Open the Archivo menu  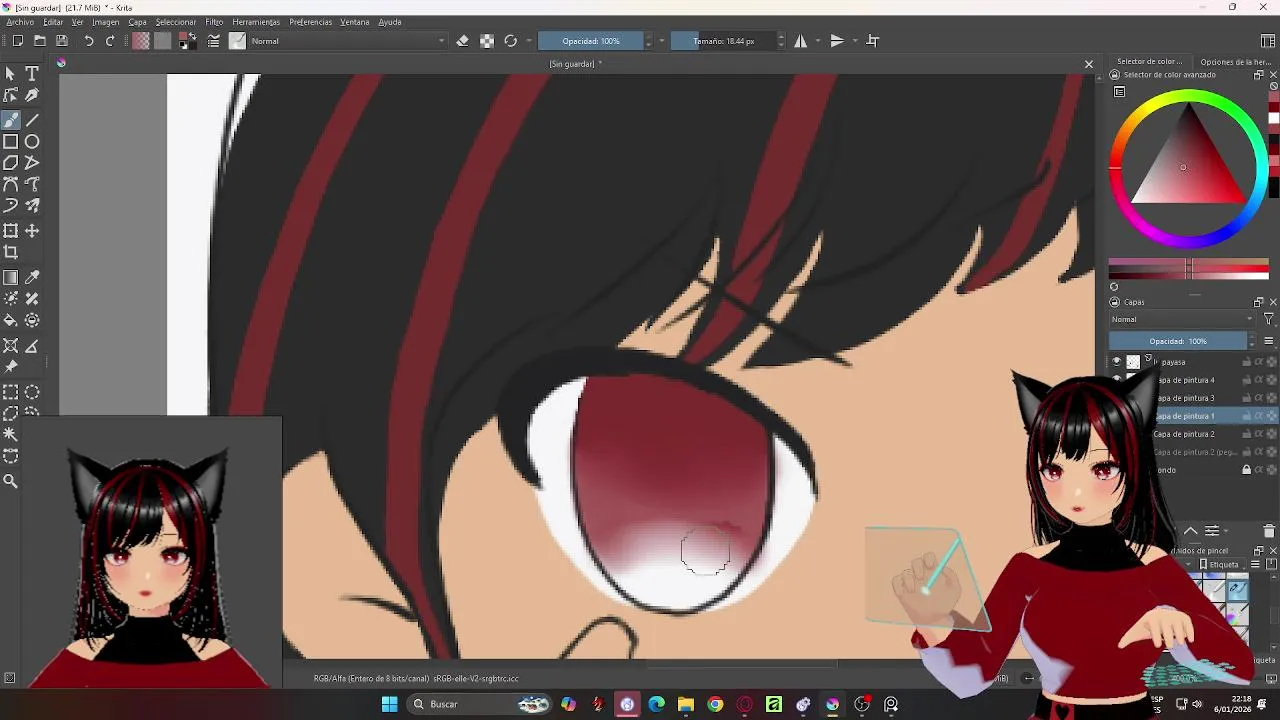click(x=20, y=22)
